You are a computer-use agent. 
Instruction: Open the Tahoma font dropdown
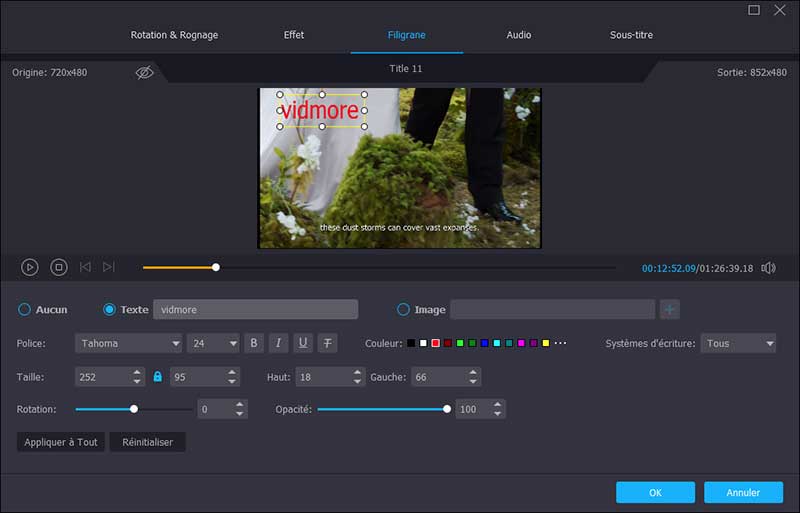pos(128,343)
